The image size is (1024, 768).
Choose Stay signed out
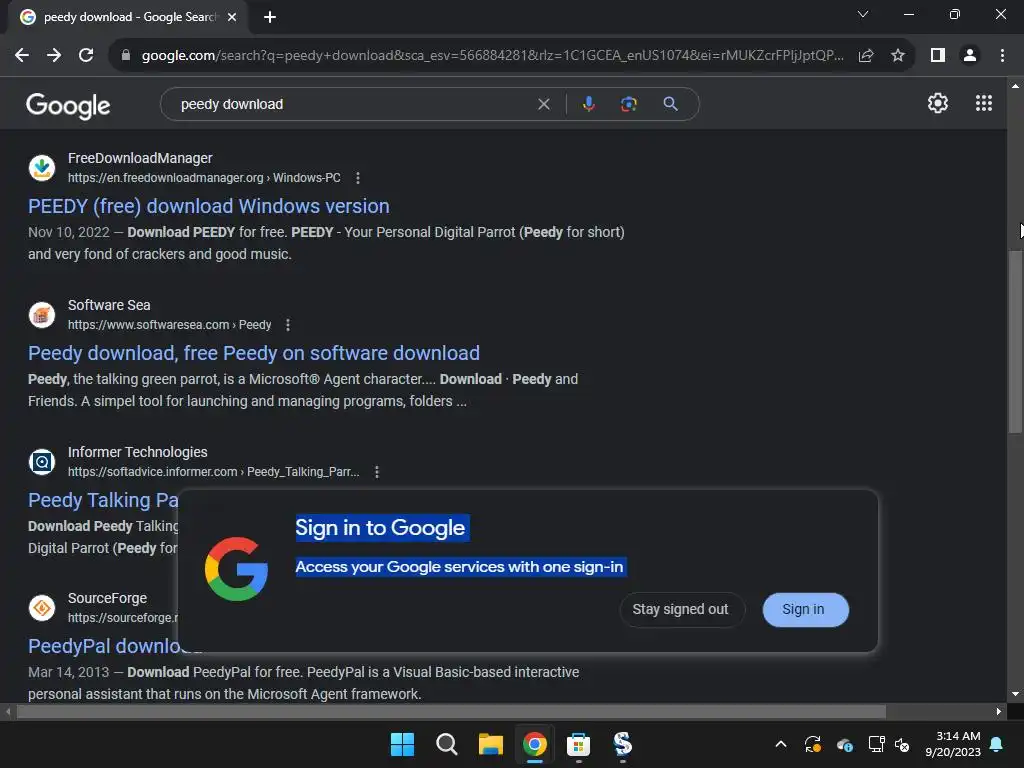tap(680, 609)
